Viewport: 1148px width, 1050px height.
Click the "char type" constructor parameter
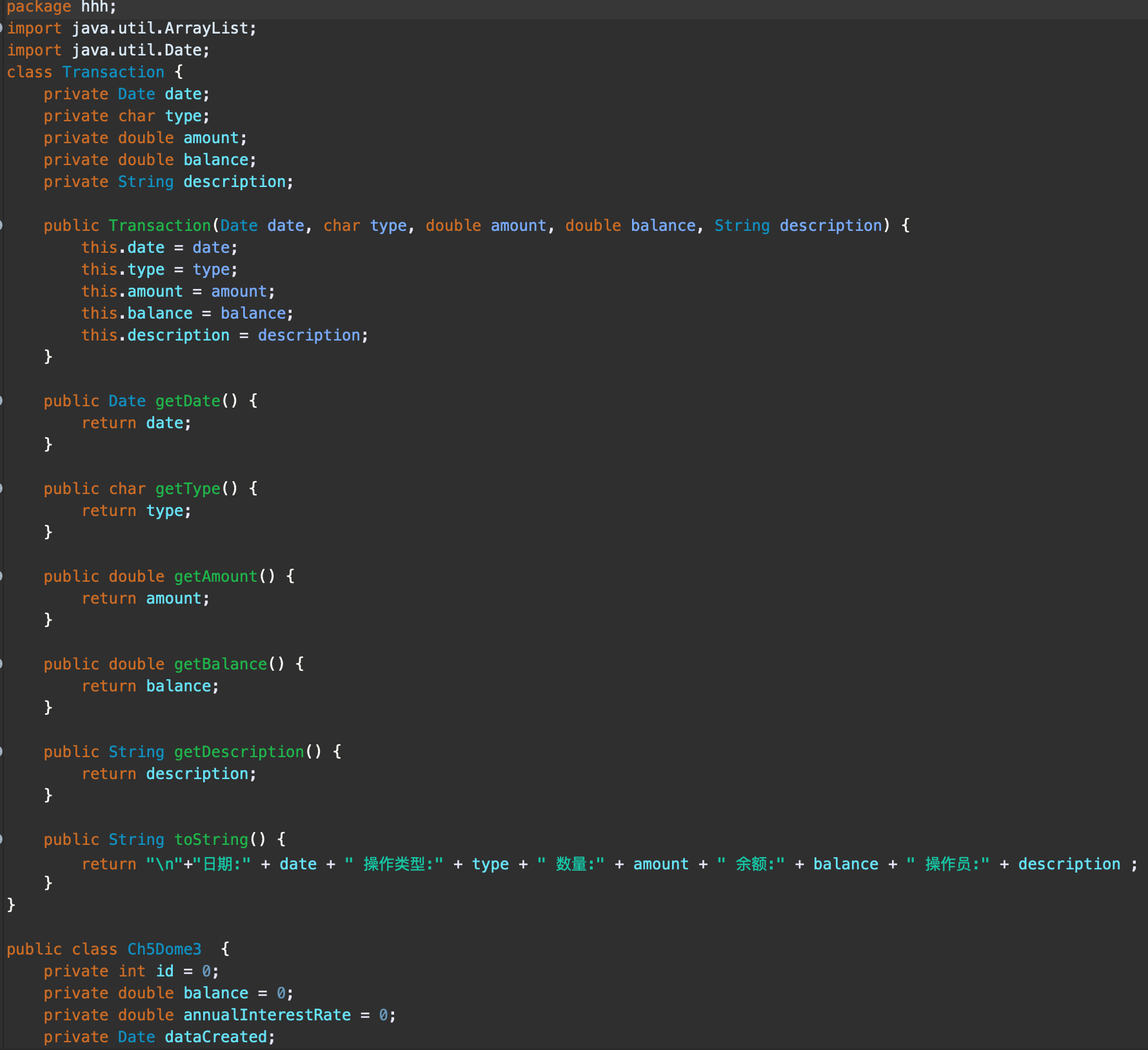click(x=365, y=226)
